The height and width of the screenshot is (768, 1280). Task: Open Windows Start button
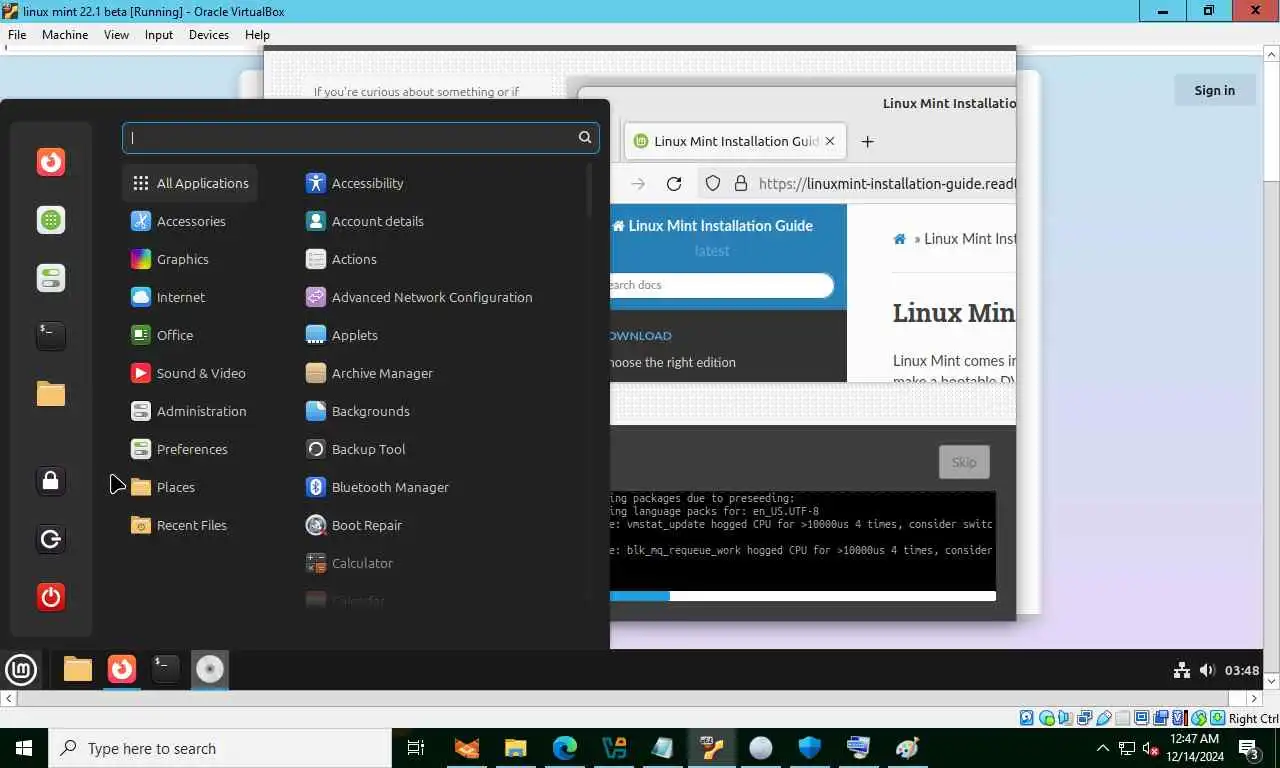click(24, 748)
